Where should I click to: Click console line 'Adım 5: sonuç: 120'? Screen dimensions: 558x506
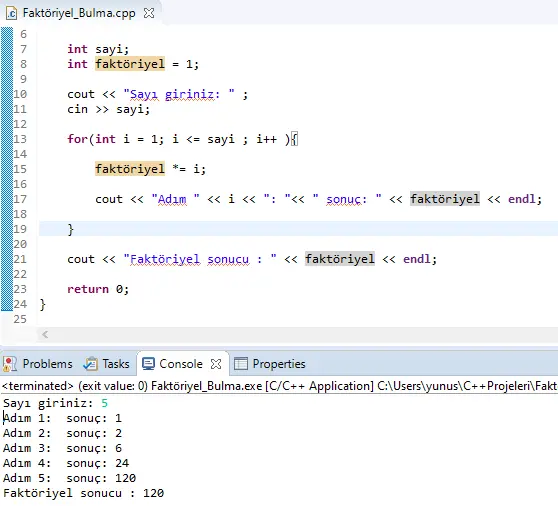69,478
